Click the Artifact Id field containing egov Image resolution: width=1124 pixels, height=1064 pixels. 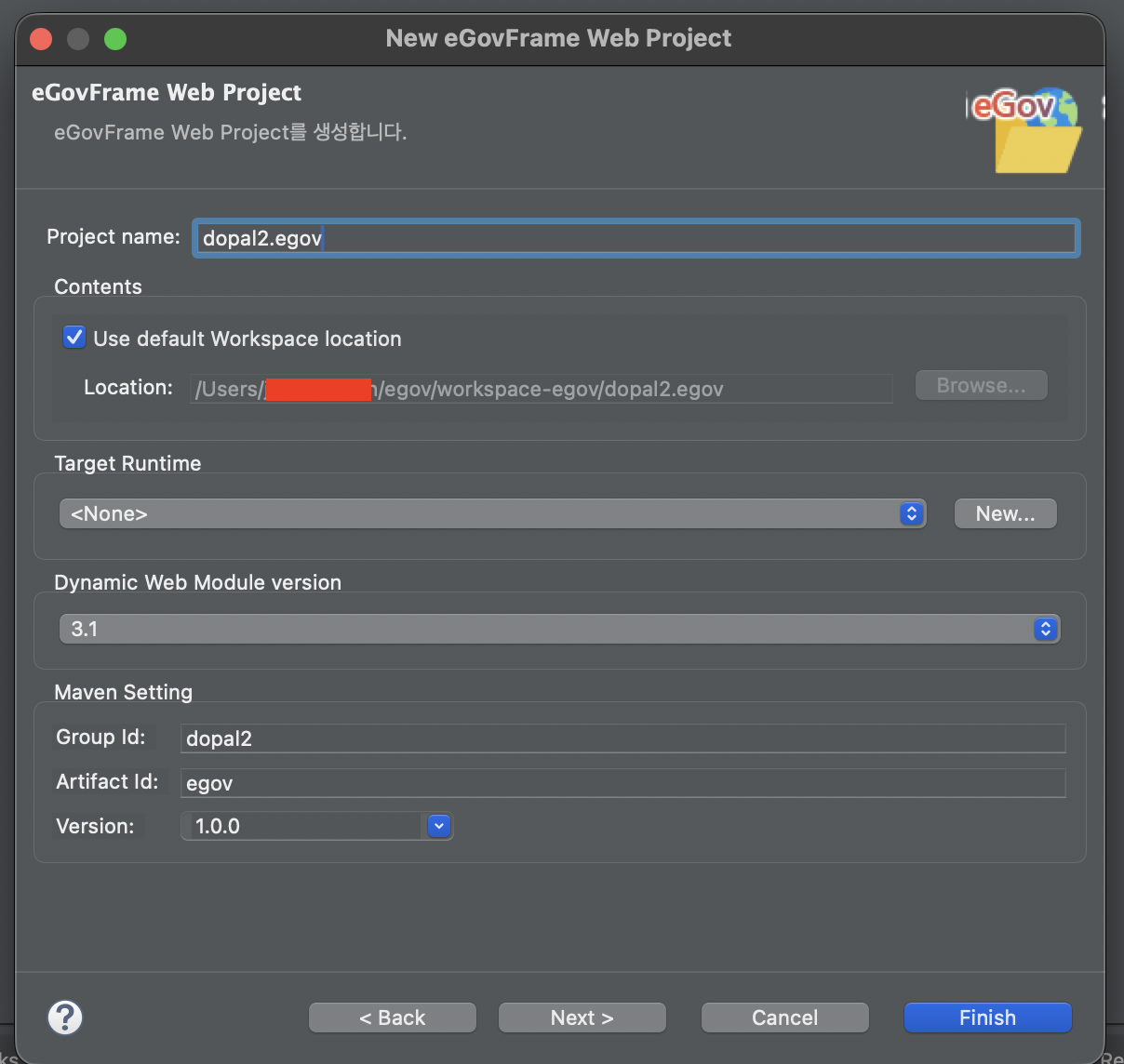[623, 783]
